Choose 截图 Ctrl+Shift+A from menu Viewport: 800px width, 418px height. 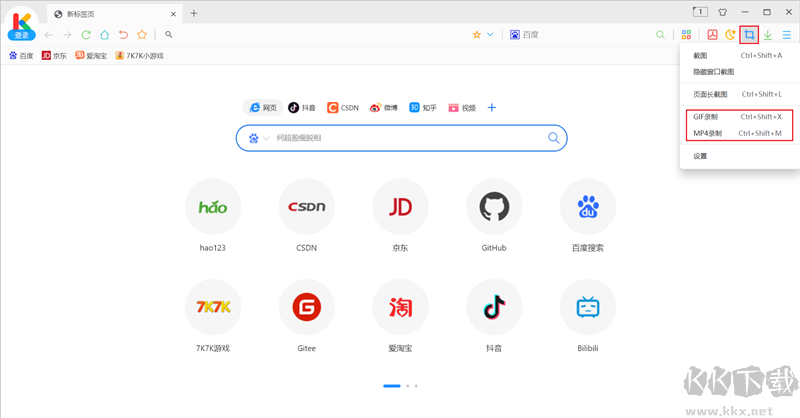(738, 55)
